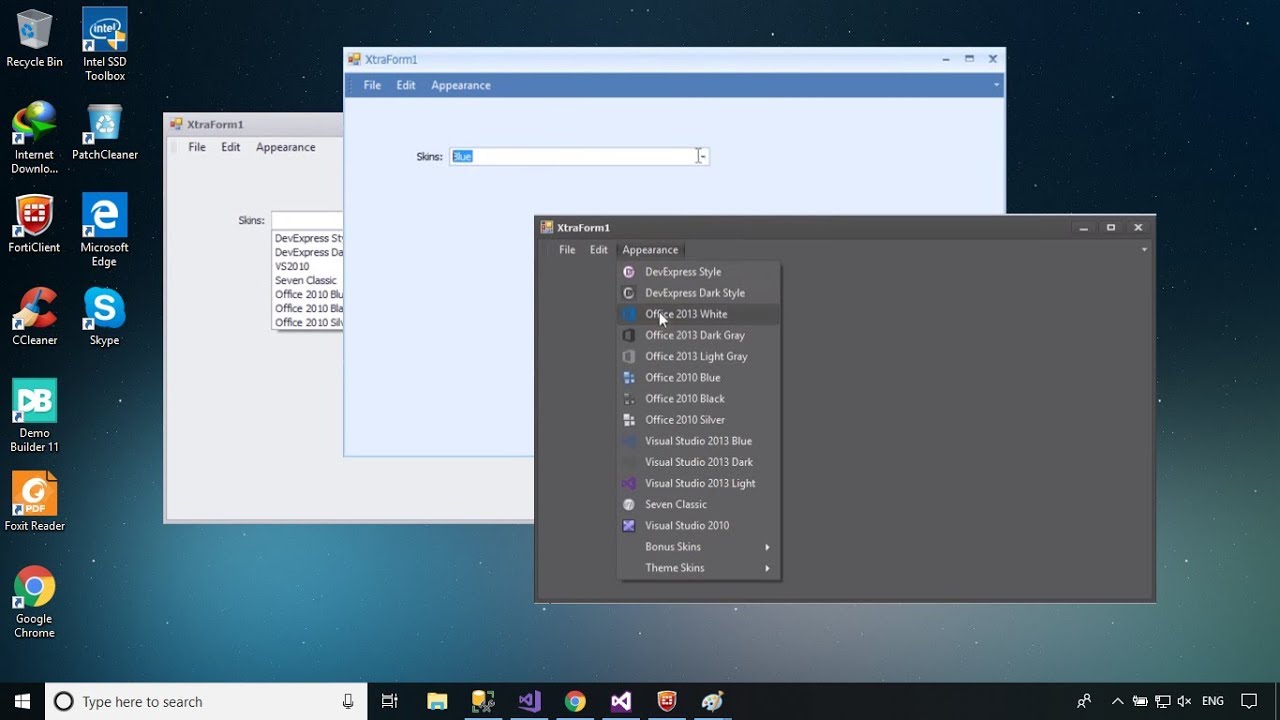Screen dimensions: 1280x720
Task: Open the File menu in the dark window
Action: [x=567, y=250]
